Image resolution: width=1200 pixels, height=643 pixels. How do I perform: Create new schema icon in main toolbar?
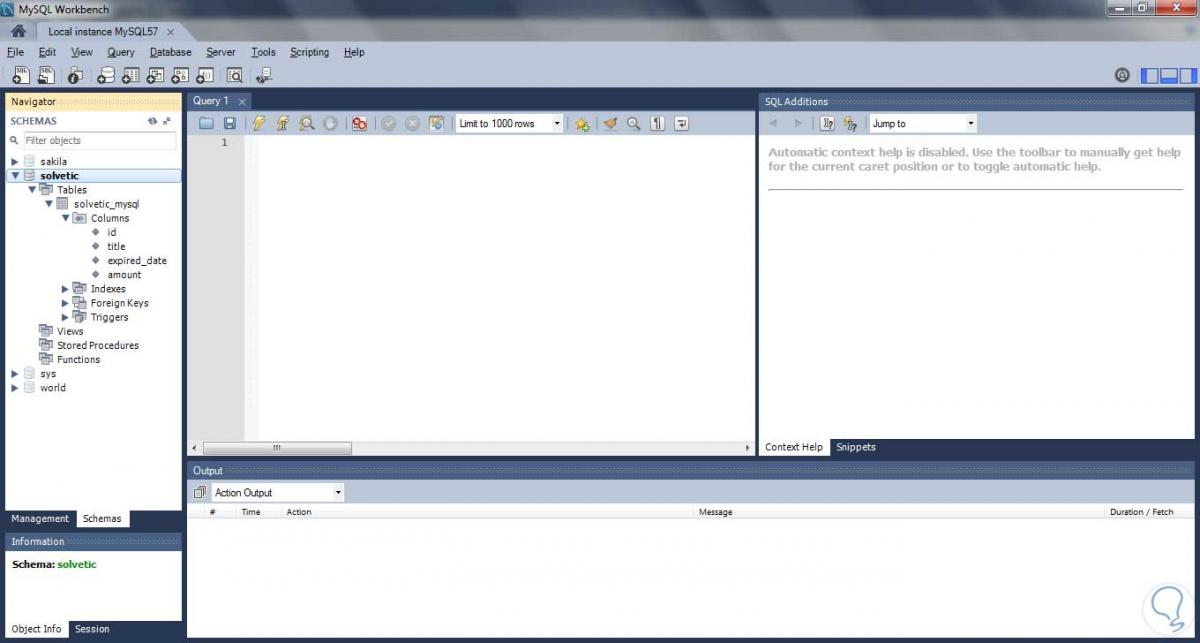(106, 75)
